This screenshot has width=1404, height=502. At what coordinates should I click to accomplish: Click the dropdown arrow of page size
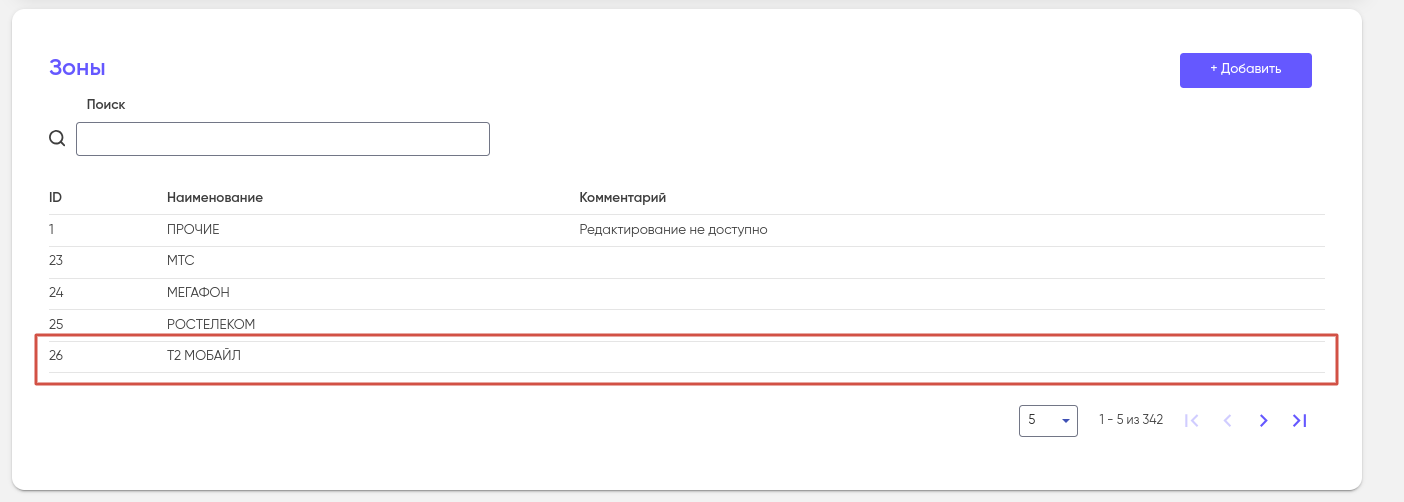(x=1065, y=422)
